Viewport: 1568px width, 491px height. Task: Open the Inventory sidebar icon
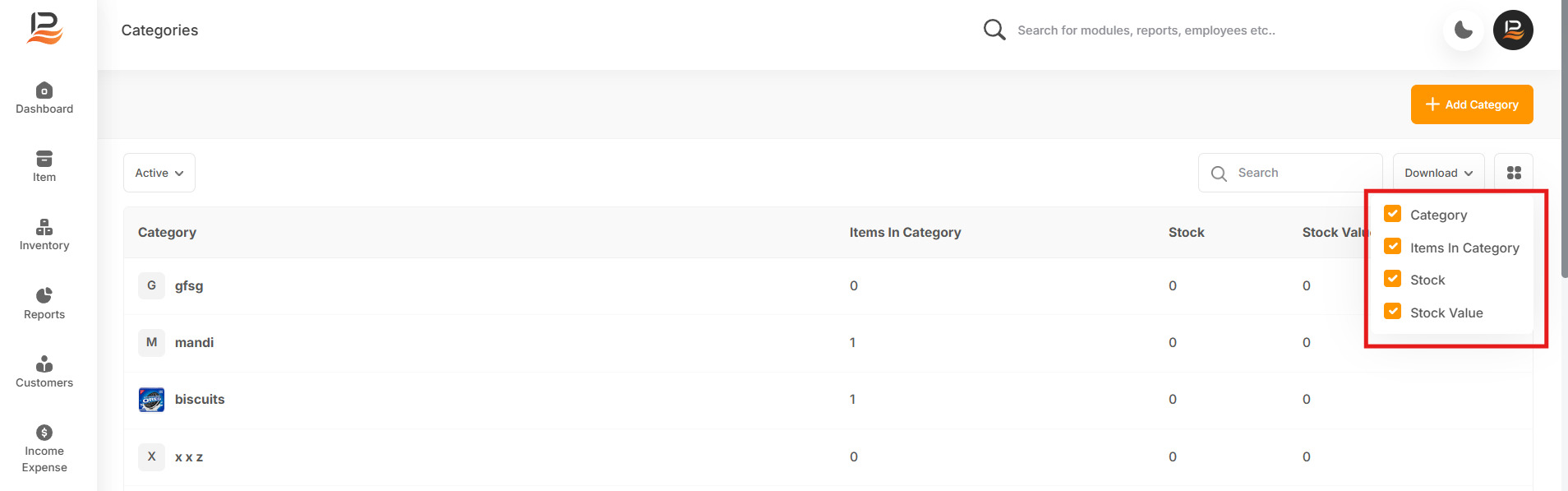click(x=44, y=227)
